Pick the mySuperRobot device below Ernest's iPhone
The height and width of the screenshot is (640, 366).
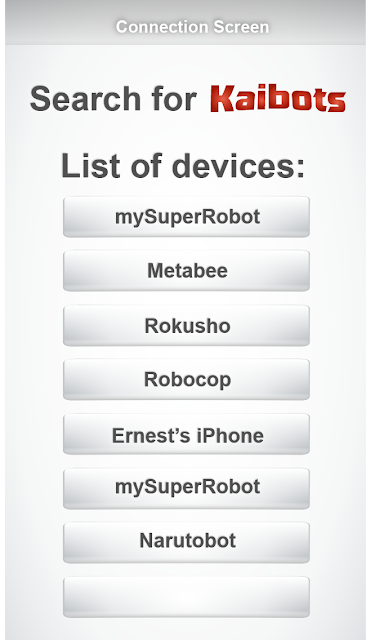click(x=186, y=489)
